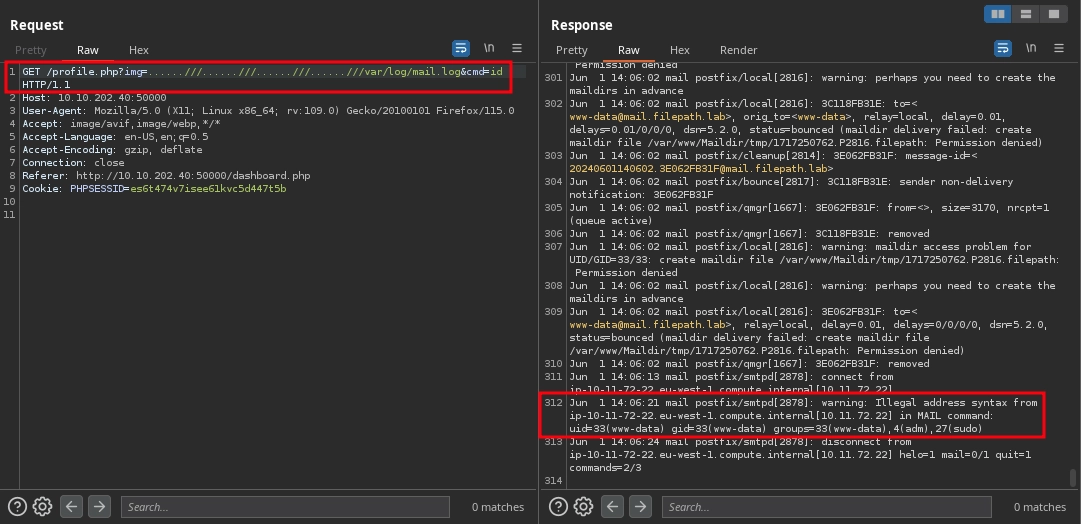Show non-printable characters in Response panel
Viewport: 1081px width, 524px height.
coord(1030,48)
